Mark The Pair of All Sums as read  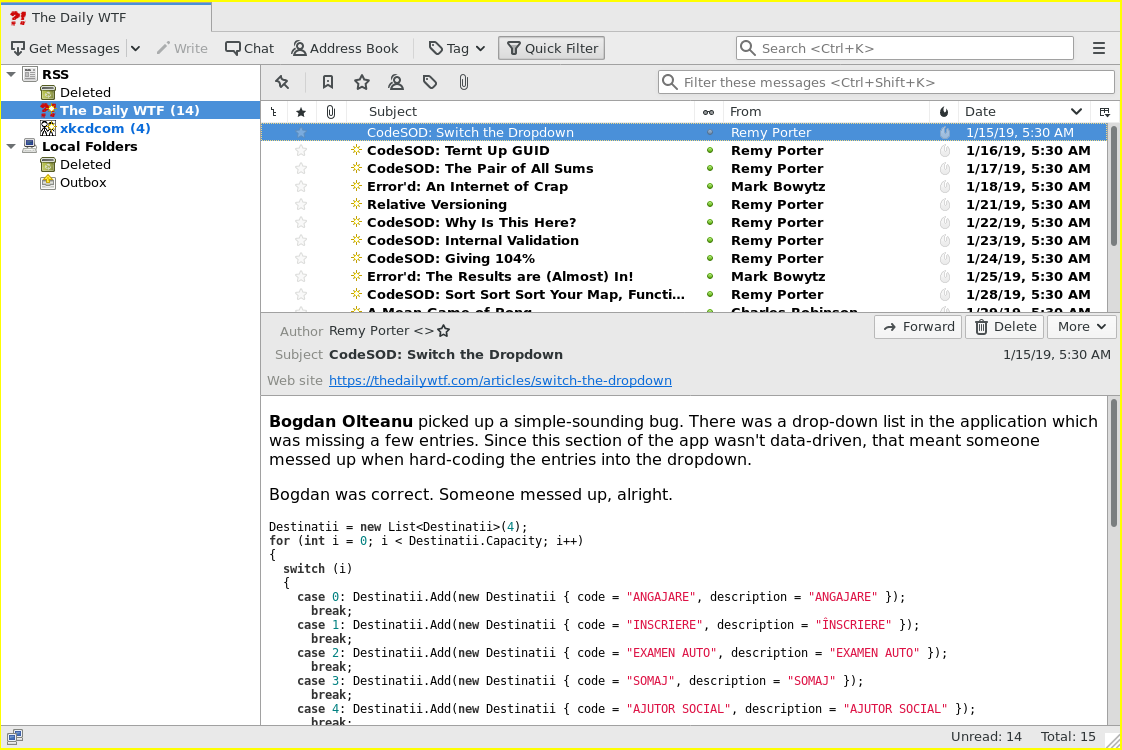tap(710, 168)
